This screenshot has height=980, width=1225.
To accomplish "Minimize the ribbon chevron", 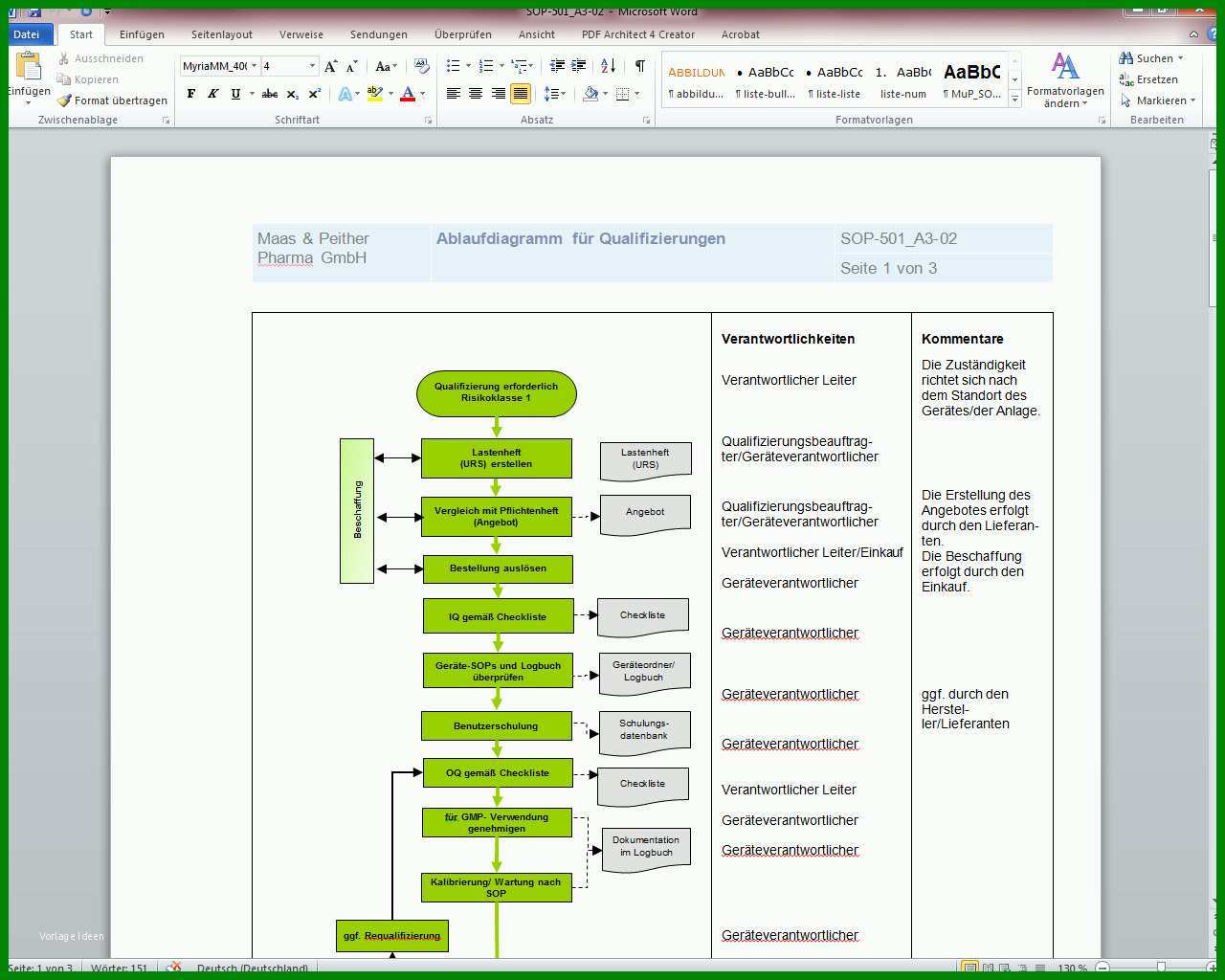I will pos(1193,34).
